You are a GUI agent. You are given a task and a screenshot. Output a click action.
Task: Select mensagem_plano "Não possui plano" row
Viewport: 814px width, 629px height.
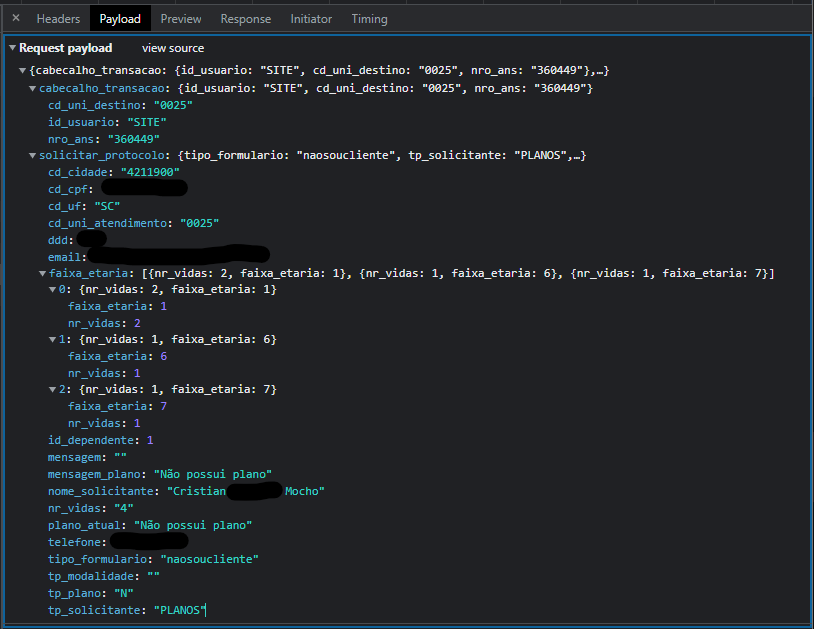click(x=160, y=474)
